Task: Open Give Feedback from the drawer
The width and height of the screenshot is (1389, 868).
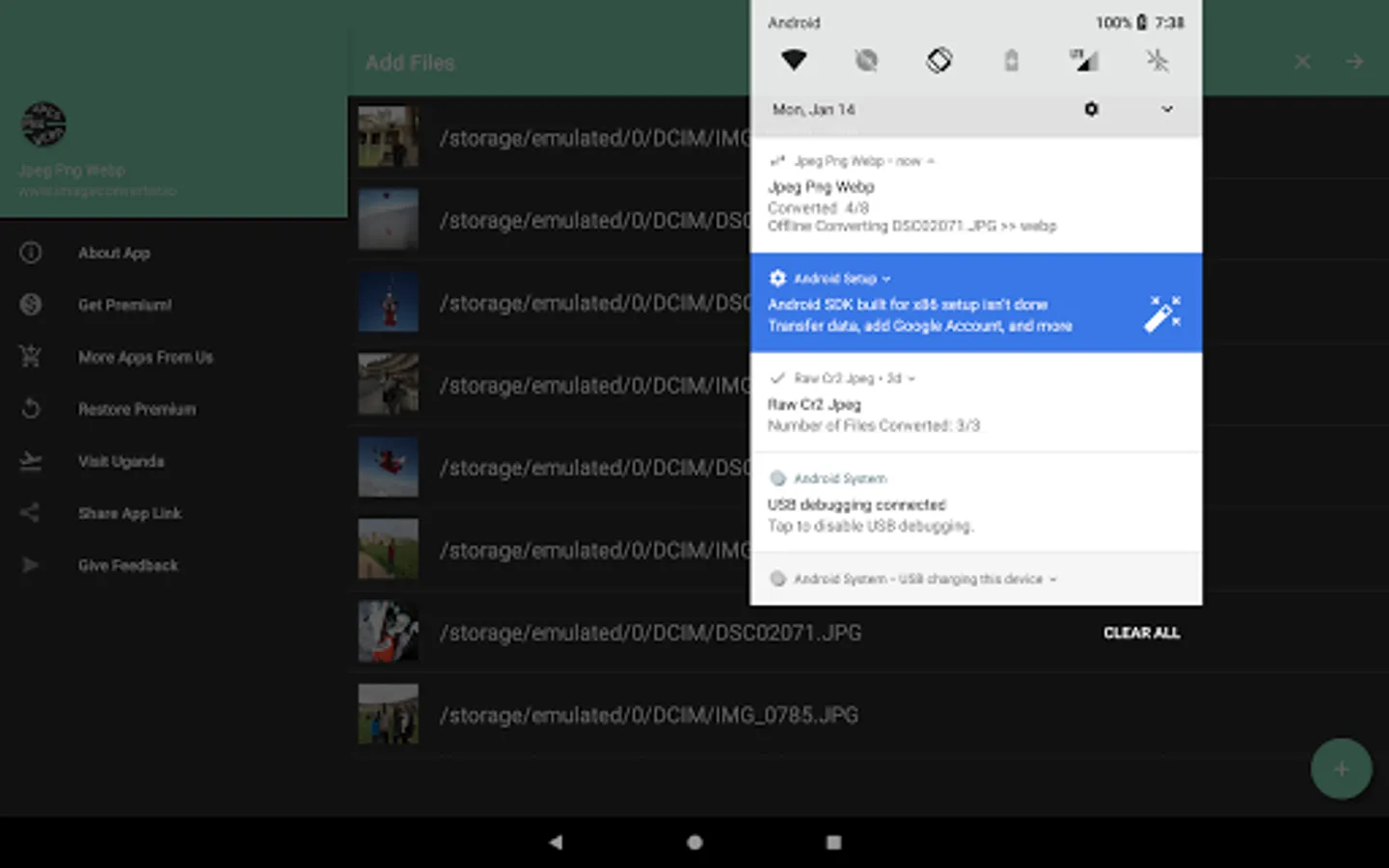Action: 127,565
